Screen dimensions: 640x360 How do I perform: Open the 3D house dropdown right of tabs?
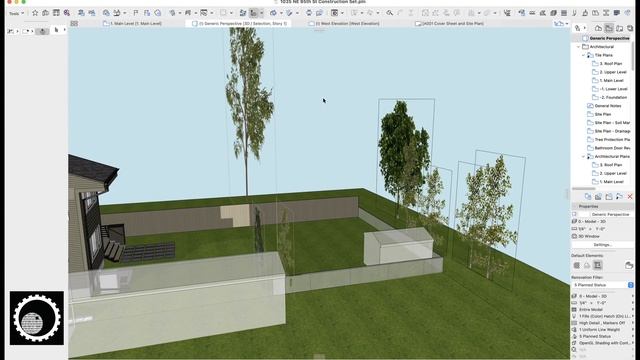tap(561, 24)
